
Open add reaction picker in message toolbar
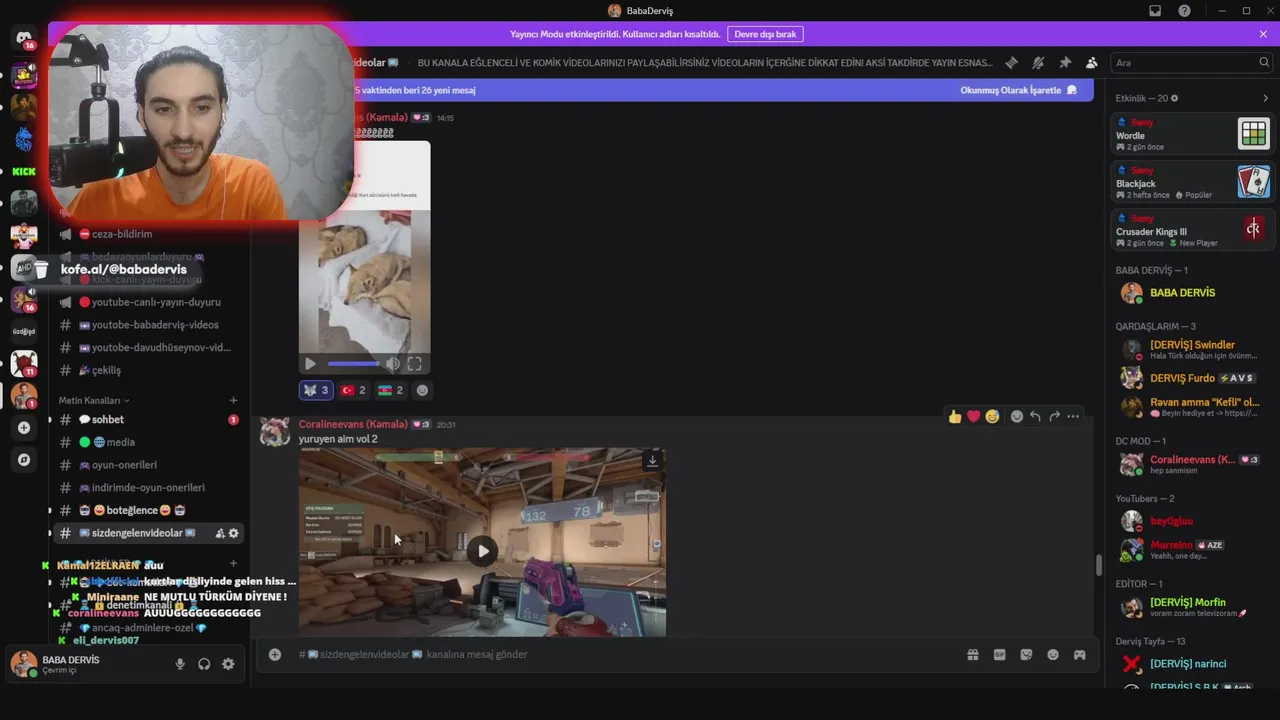point(1017,416)
